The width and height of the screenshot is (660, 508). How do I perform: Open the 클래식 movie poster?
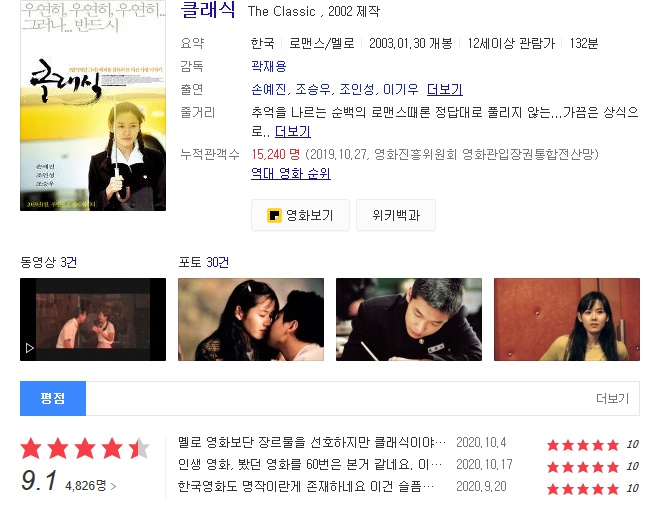click(93, 106)
